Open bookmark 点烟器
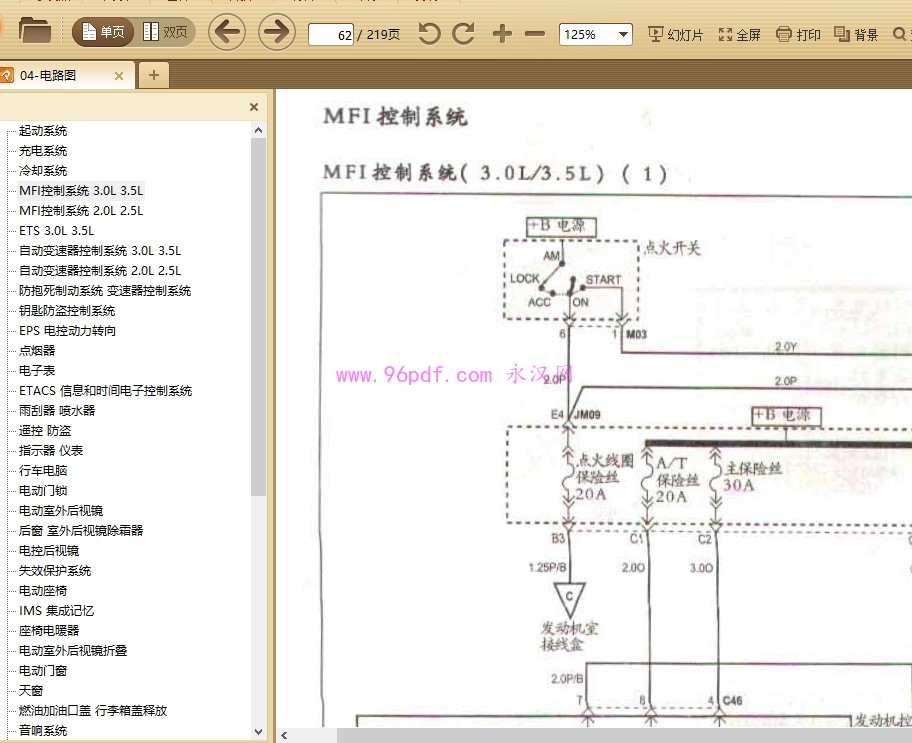Image resolution: width=912 pixels, height=743 pixels. [x=37, y=350]
